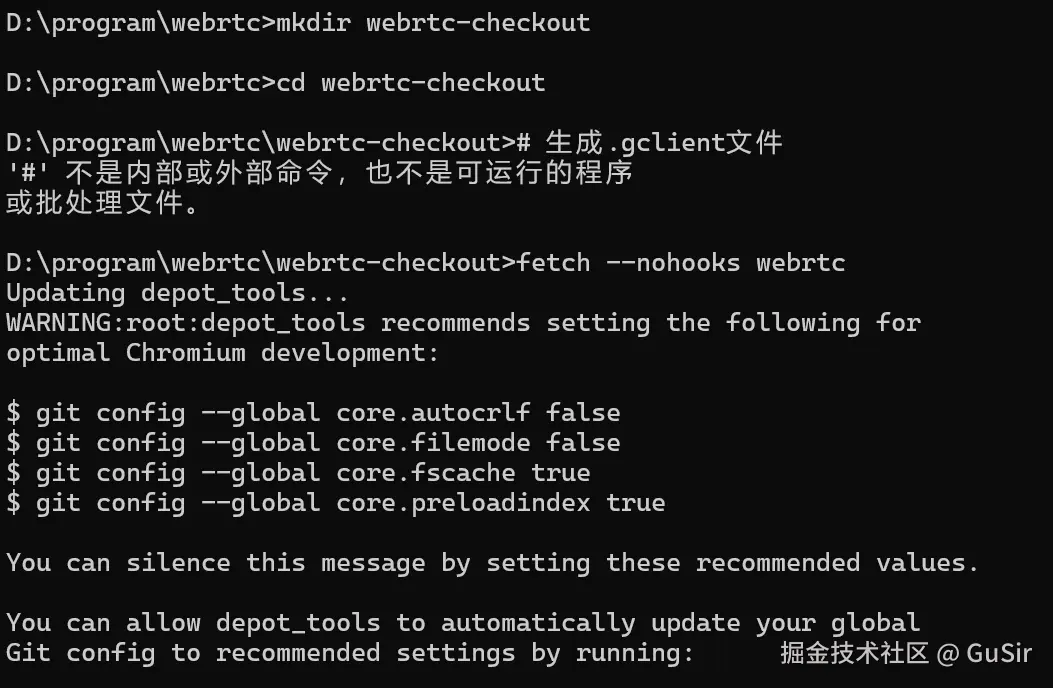Click the Git config to recommended settings line
Image resolution: width=1053 pixels, height=688 pixels.
pos(350,653)
